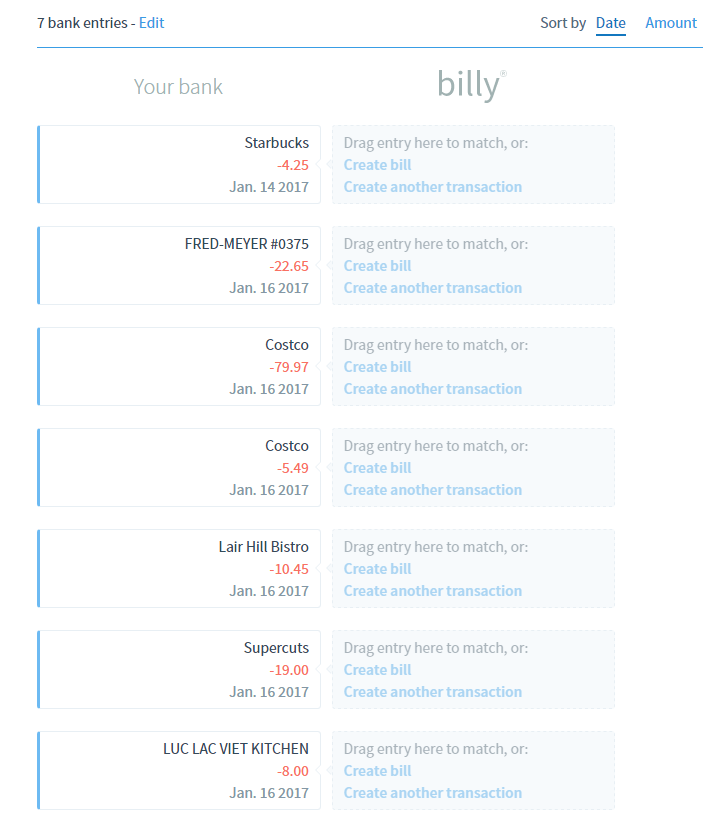725x836 pixels.
Task: Select the Supercuts bank entry card
Action: (x=179, y=670)
